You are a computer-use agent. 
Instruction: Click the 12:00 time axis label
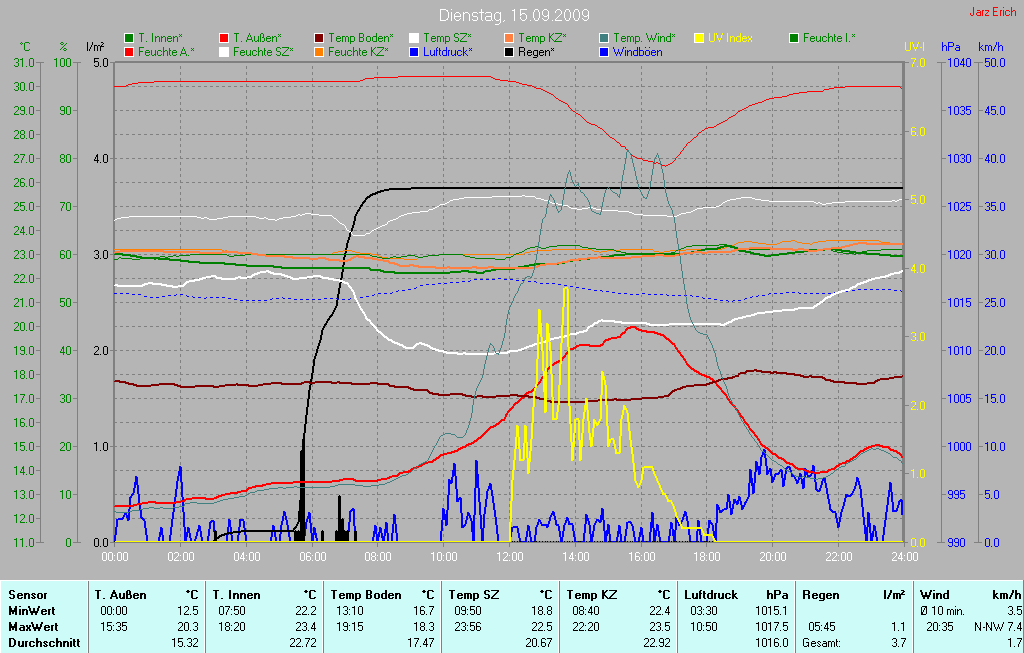[511, 556]
